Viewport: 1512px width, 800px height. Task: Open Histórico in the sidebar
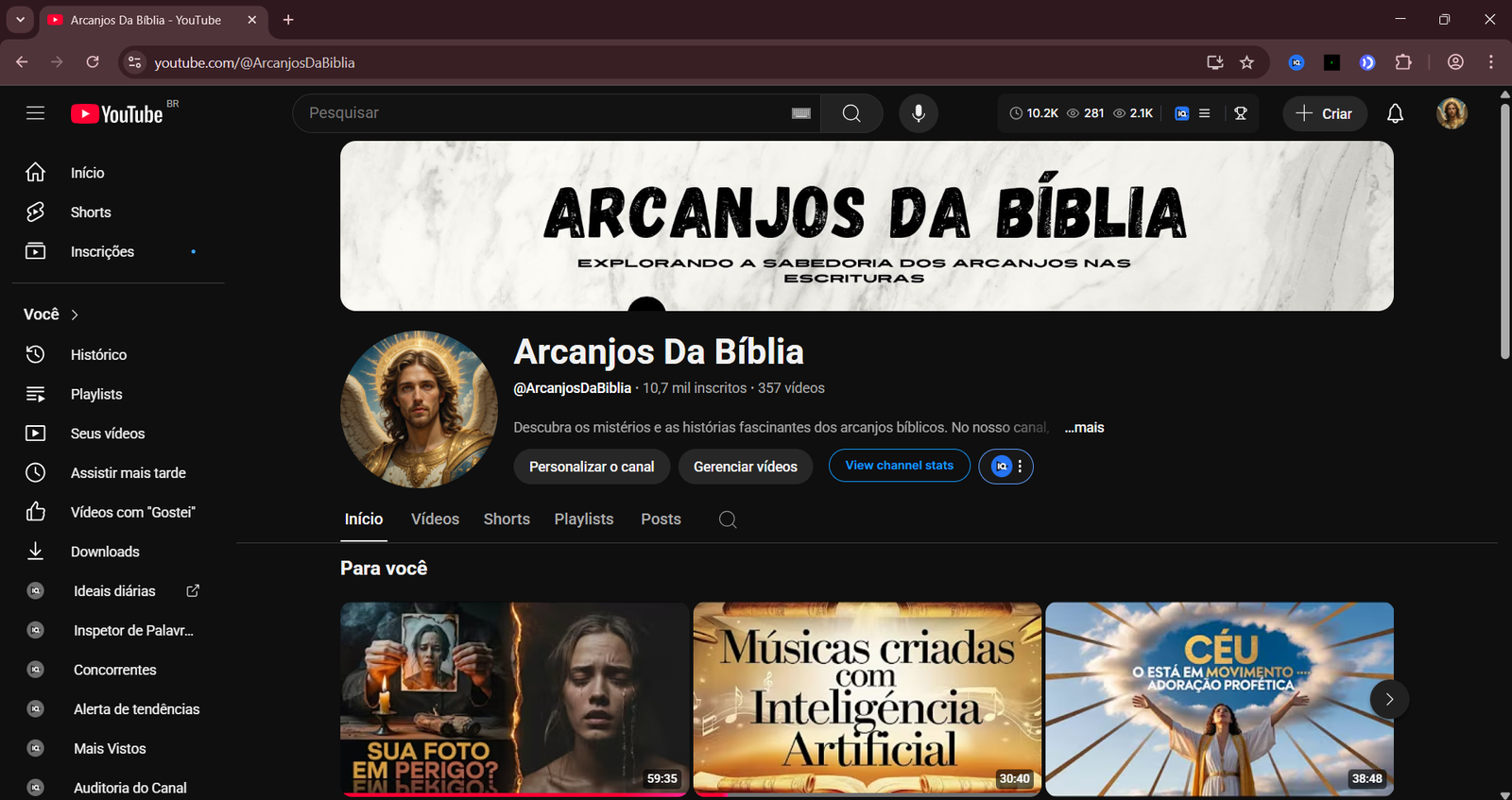pos(118,354)
